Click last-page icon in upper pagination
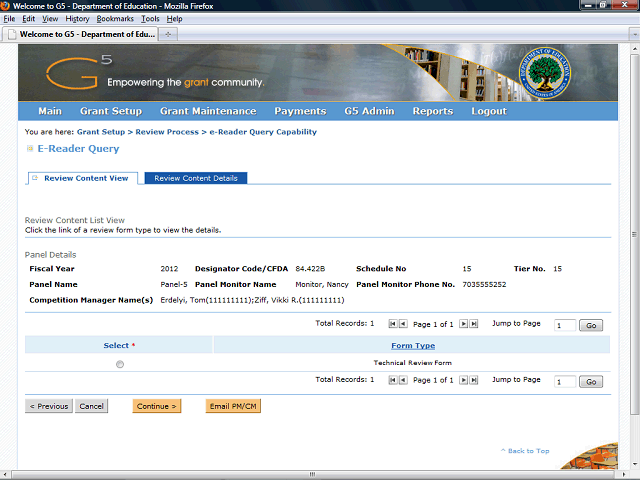Image resolution: width=640 pixels, height=480 pixels. (x=473, y=324)
